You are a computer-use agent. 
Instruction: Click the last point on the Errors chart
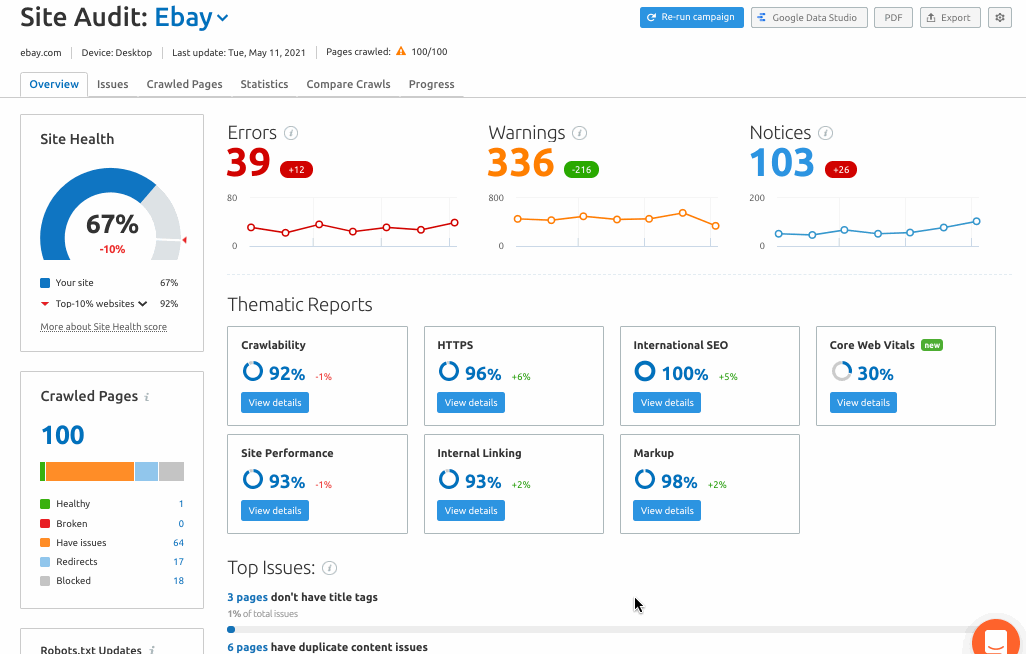coord(454,222)
